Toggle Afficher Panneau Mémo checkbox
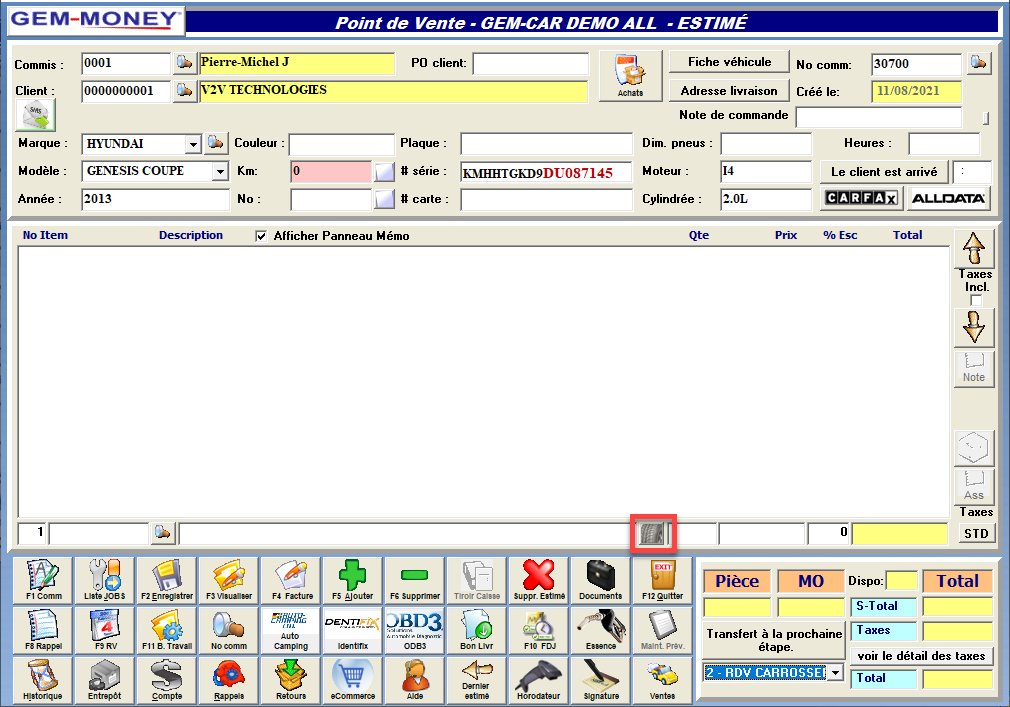Viewport: 1010px width, 707px height. pos(261,236)
